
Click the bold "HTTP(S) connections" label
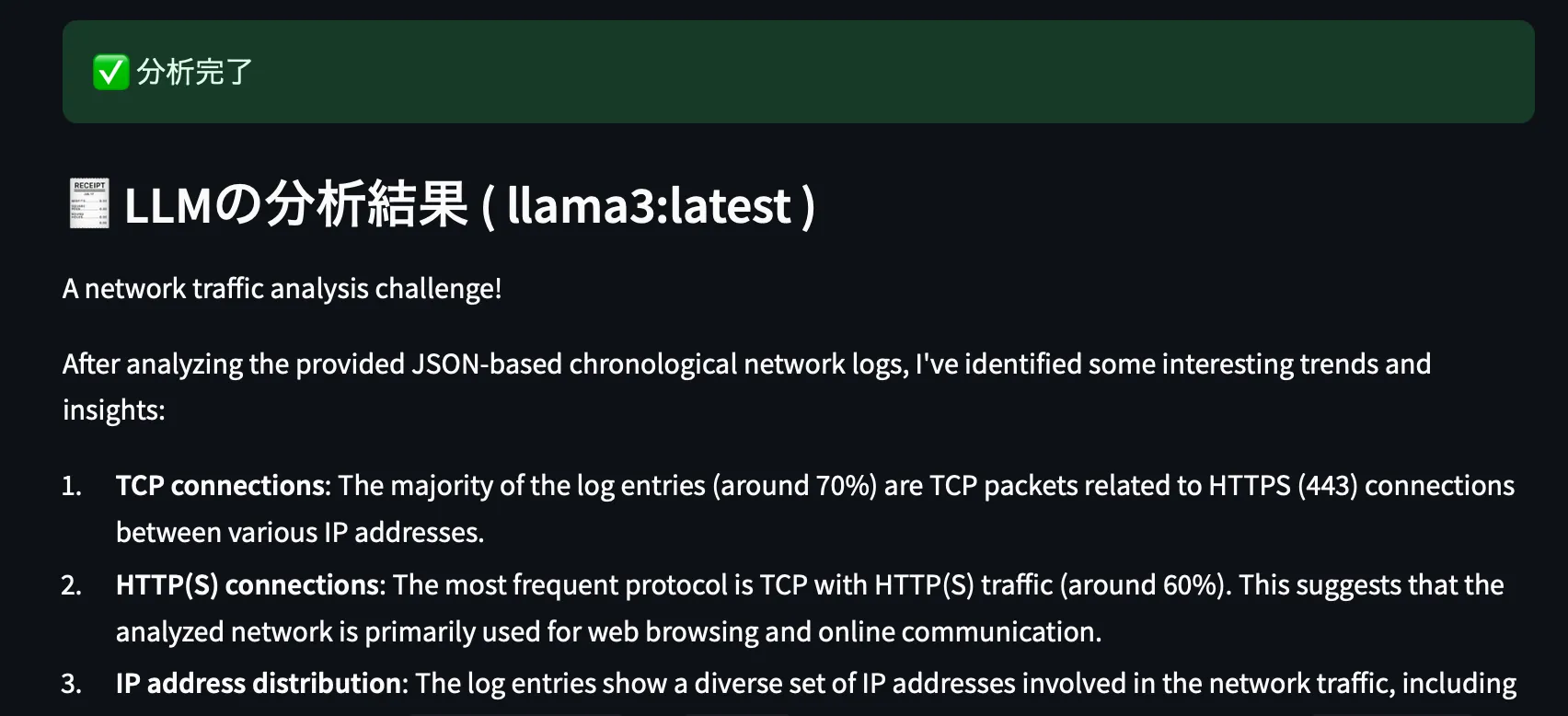[248, 585]
